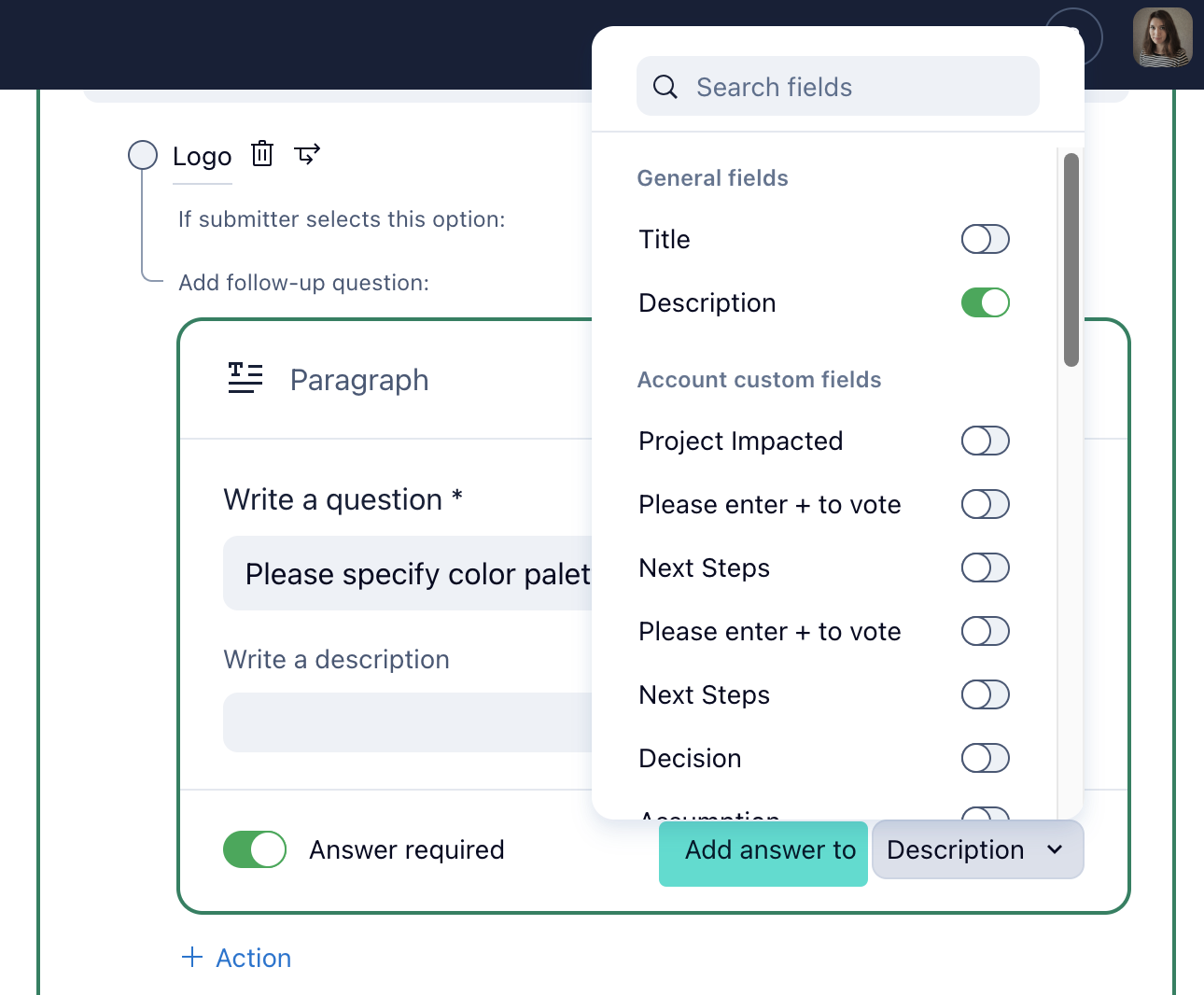Turn off the Answer required switch
The image size is (1204, 995).
pyautogui.click(x=255, y=849)
